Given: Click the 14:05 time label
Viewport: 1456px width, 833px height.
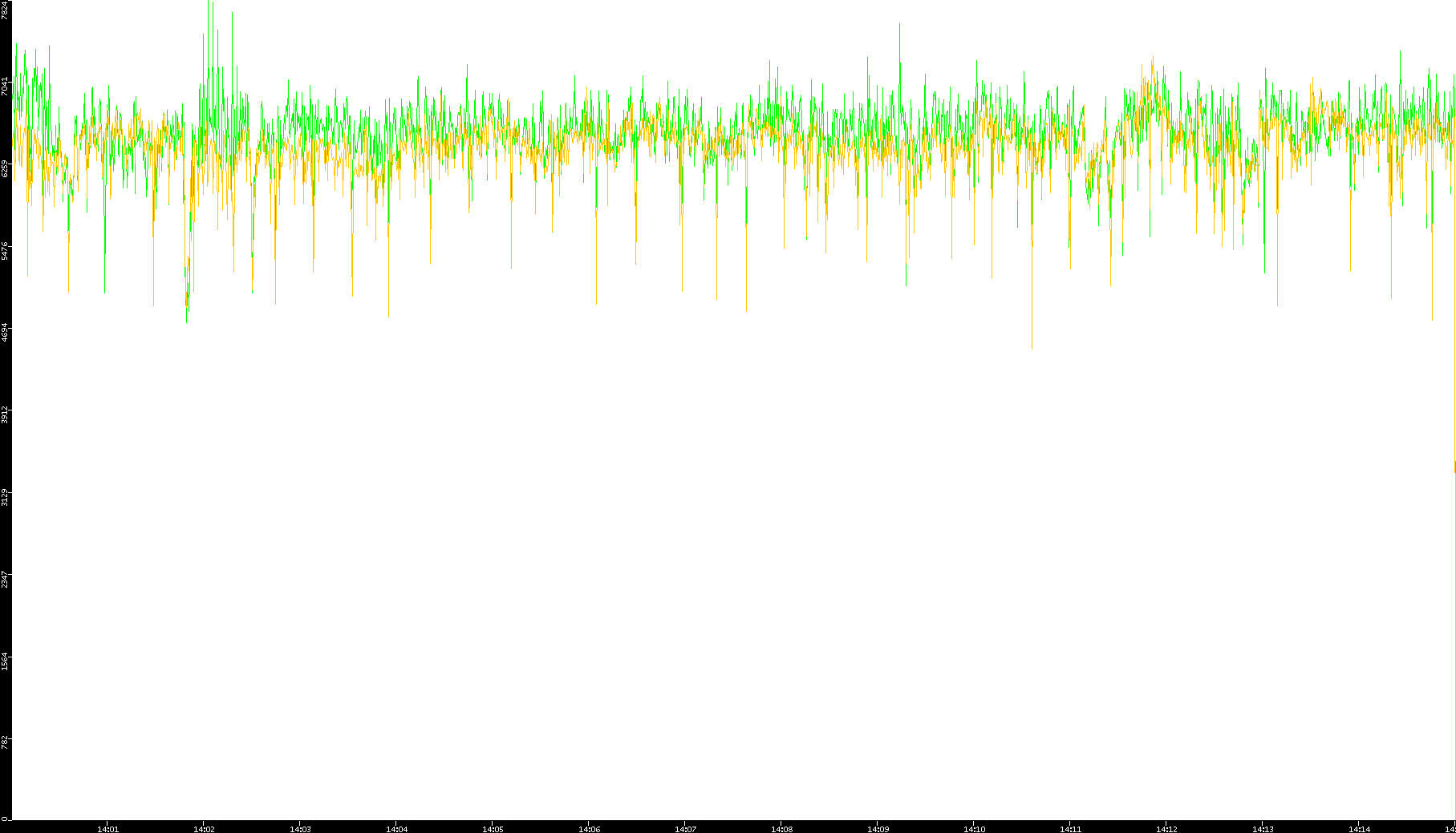Looking at the screenshot, I should (x=493, y=829).
